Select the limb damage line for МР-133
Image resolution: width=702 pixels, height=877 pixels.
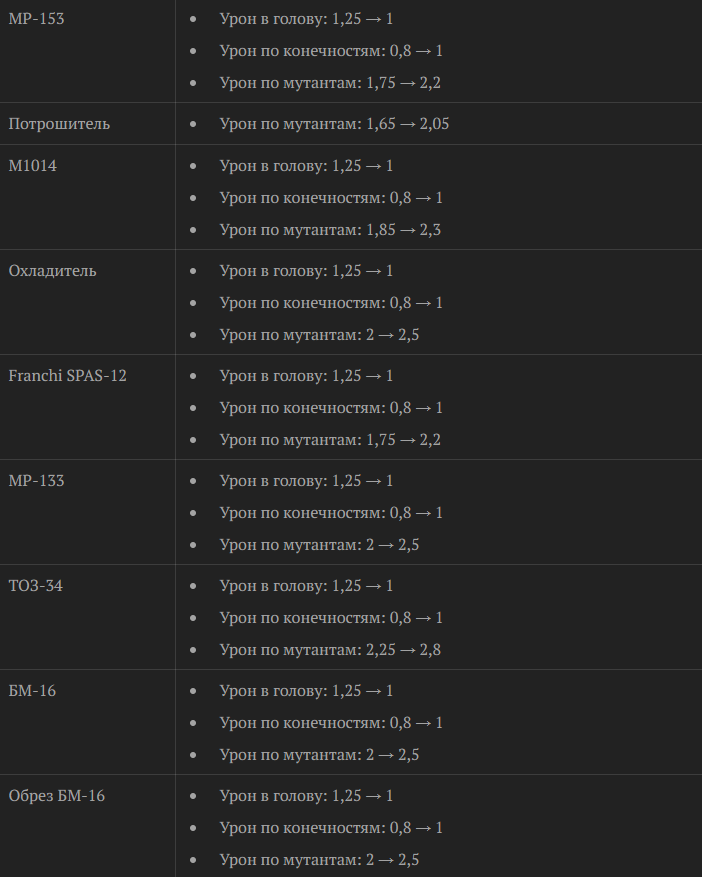pyautogui.click(x=331, y=513)
